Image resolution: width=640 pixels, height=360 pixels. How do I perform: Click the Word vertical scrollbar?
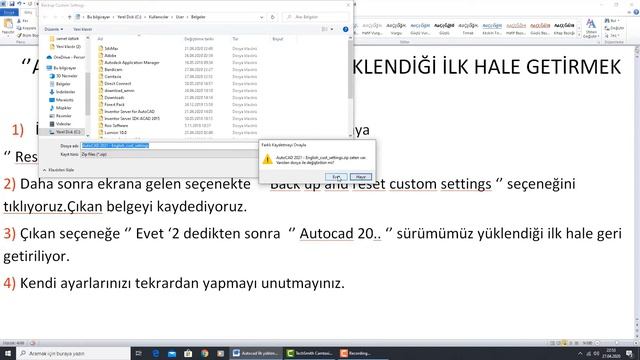tap(637, 192)
